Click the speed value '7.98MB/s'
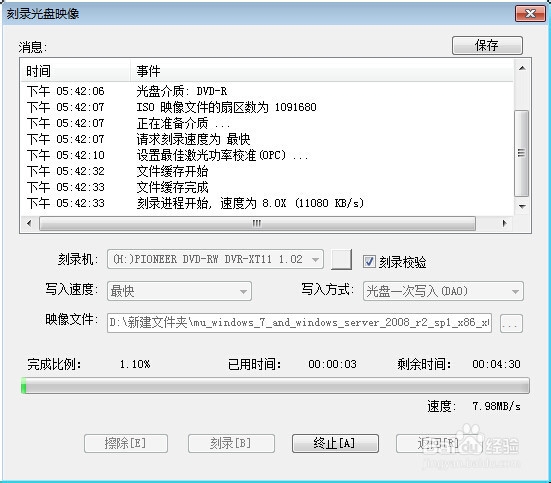 pos(496,406)
